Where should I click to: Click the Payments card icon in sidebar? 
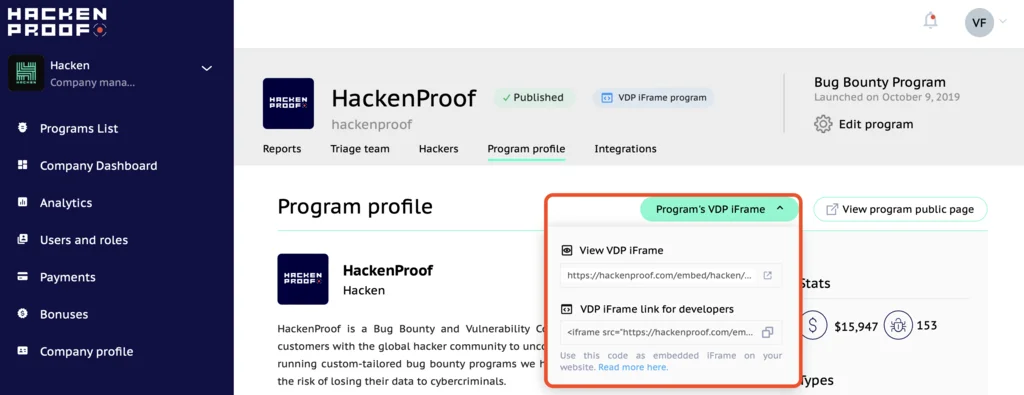22,277
